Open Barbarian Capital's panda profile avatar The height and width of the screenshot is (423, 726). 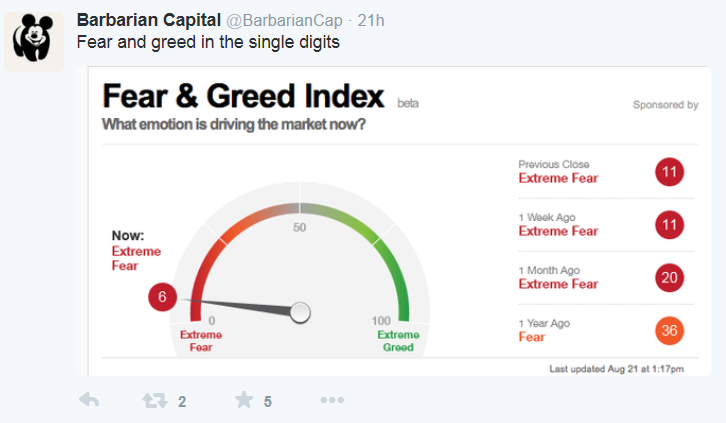click(x=34, y=42)
